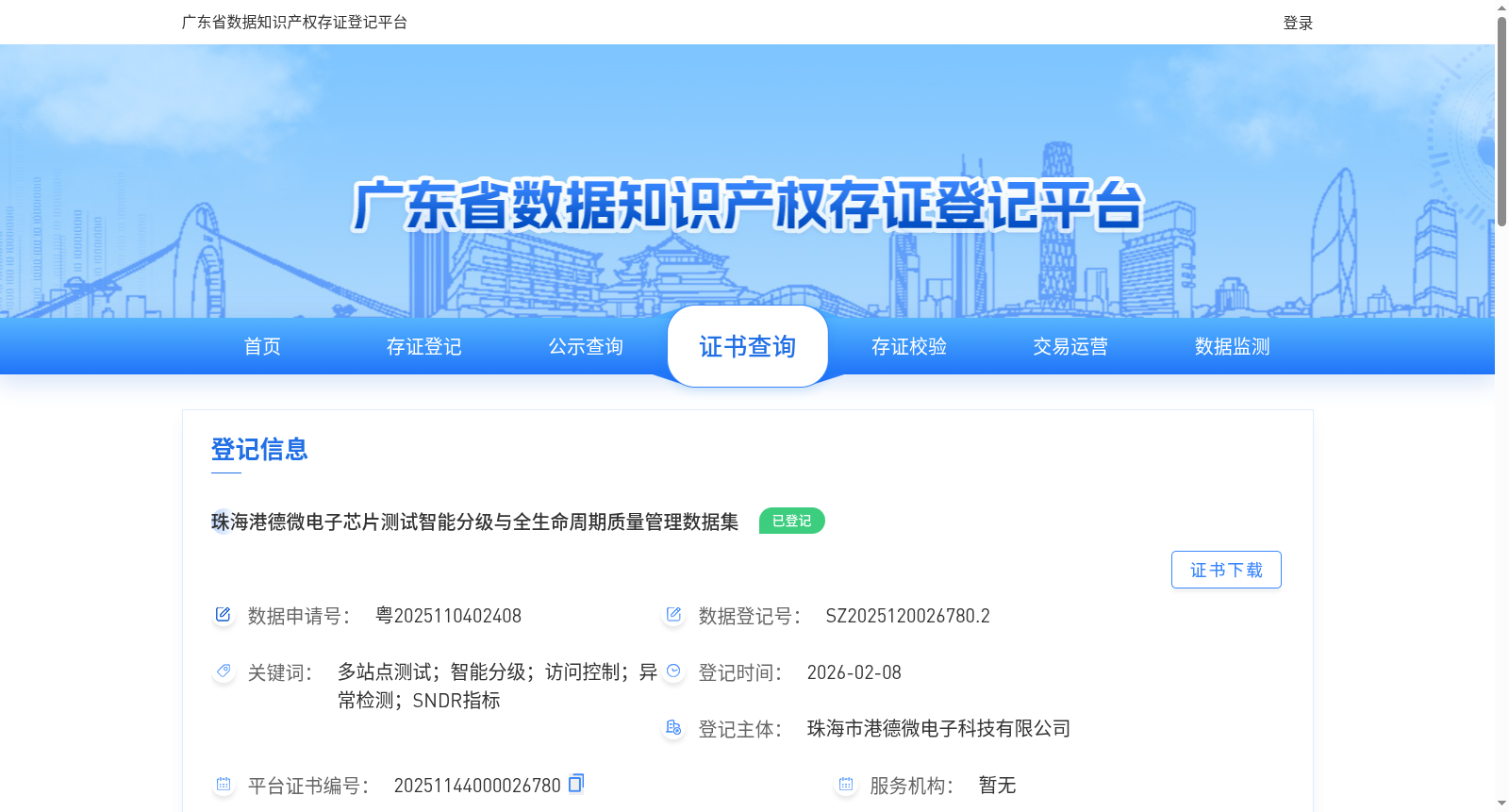This screenshot has width=1509, height=812.
Task: Copy the platform certificate number icon
Action: [576, 783]
